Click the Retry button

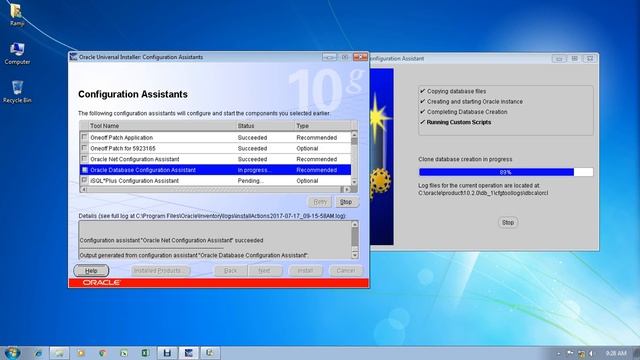[x=320, y=202]
